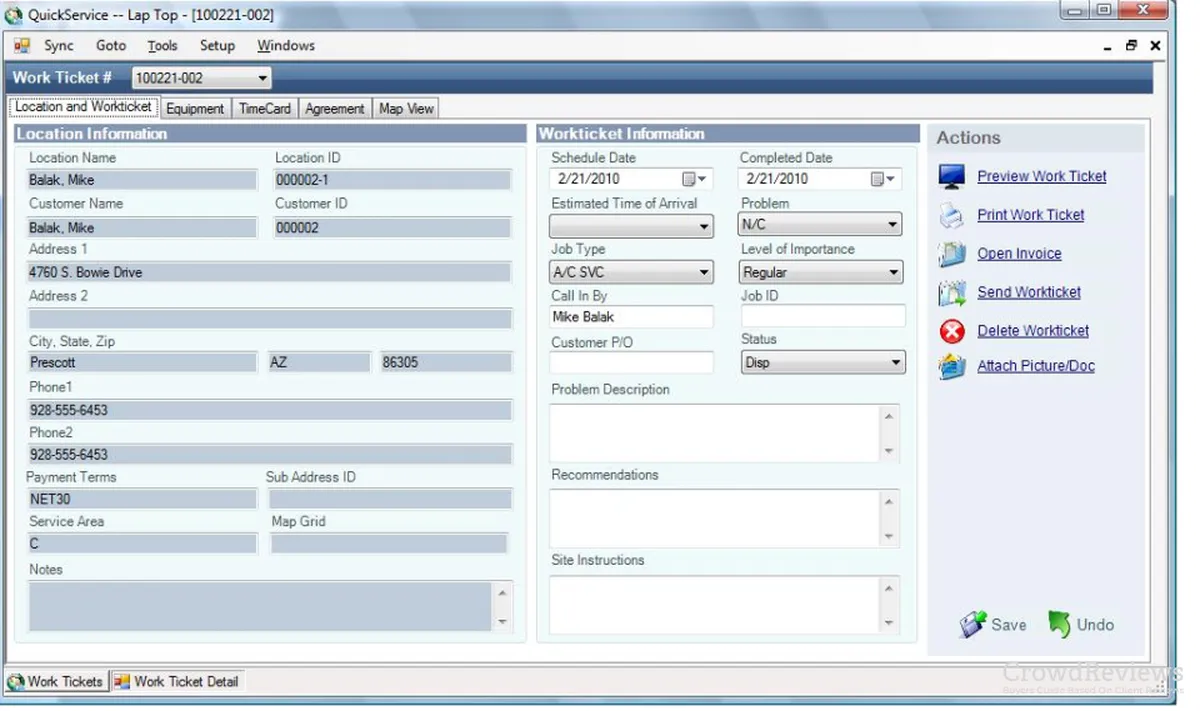1200x711 pixels.
Task: Open the Map View tab
Action: tap(406, 109)
